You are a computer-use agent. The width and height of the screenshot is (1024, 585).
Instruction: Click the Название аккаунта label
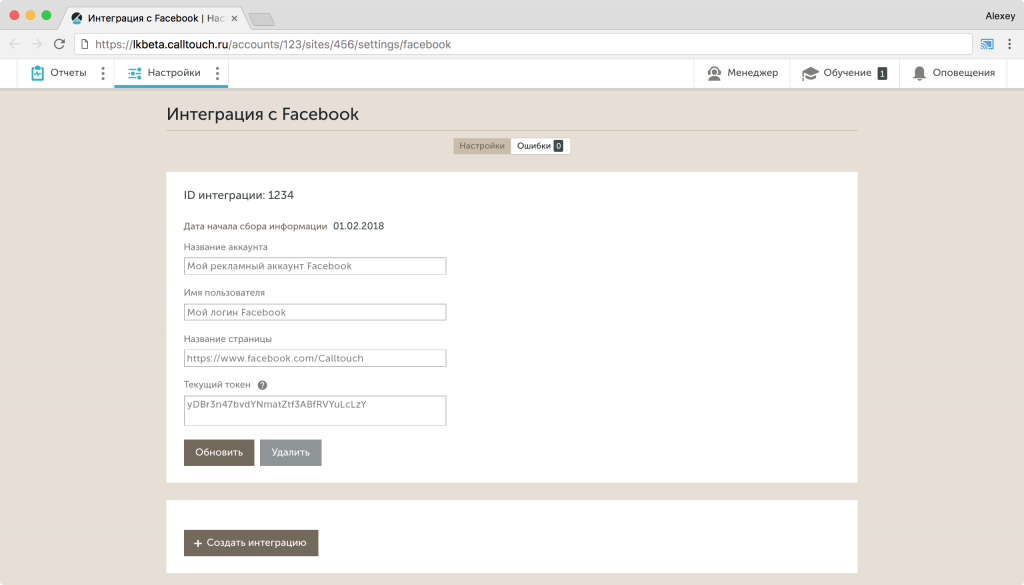coord(225,247)
